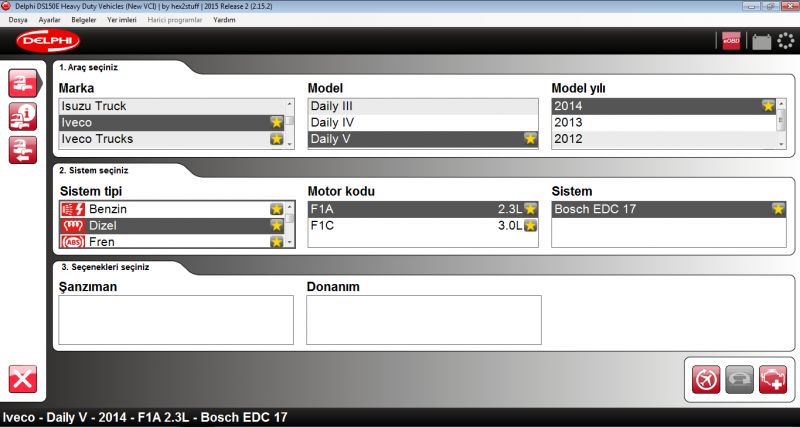Image resolution: width=800 pixels, height=427 pixels.
Task: Toggle favorite star for F1A 2.3L
Action: click(531, 209)
